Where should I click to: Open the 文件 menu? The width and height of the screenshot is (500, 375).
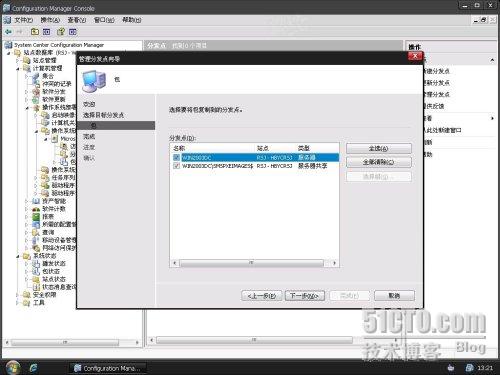23,20
